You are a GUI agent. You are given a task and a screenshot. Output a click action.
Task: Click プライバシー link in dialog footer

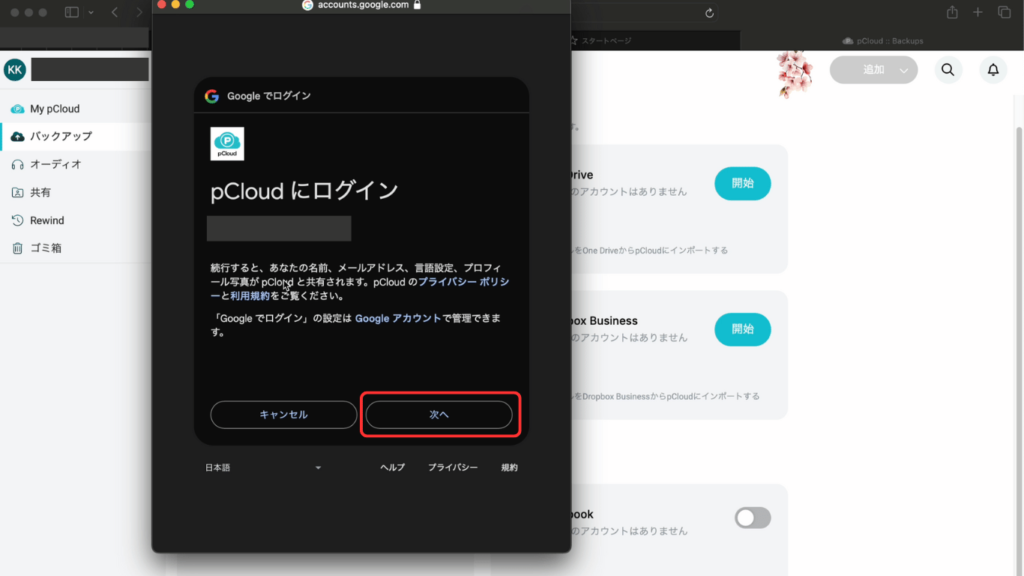(x=453, y=468)
